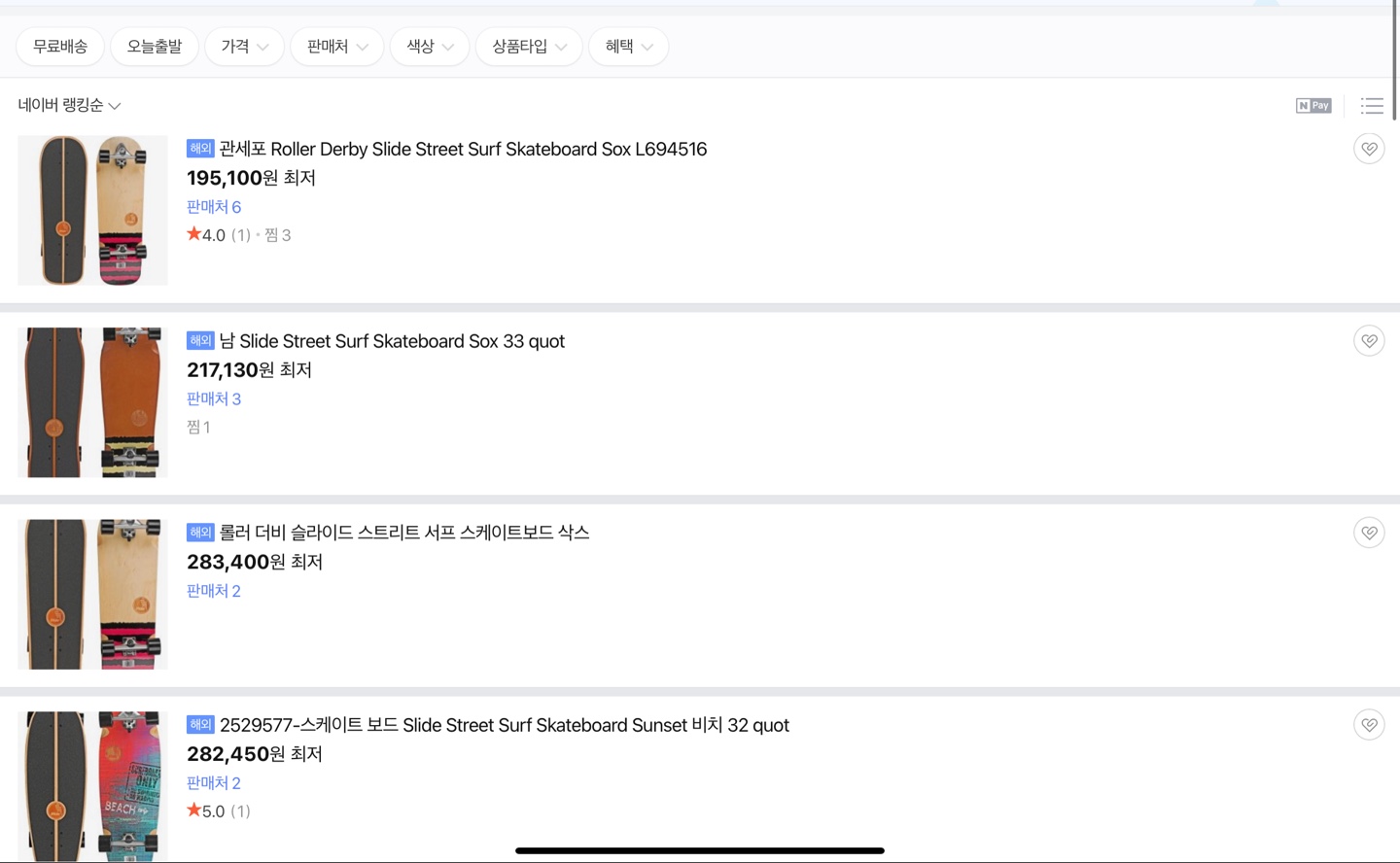Click the 217,130원 최저 price
The image size is (1400, 863).
(249, 370)
